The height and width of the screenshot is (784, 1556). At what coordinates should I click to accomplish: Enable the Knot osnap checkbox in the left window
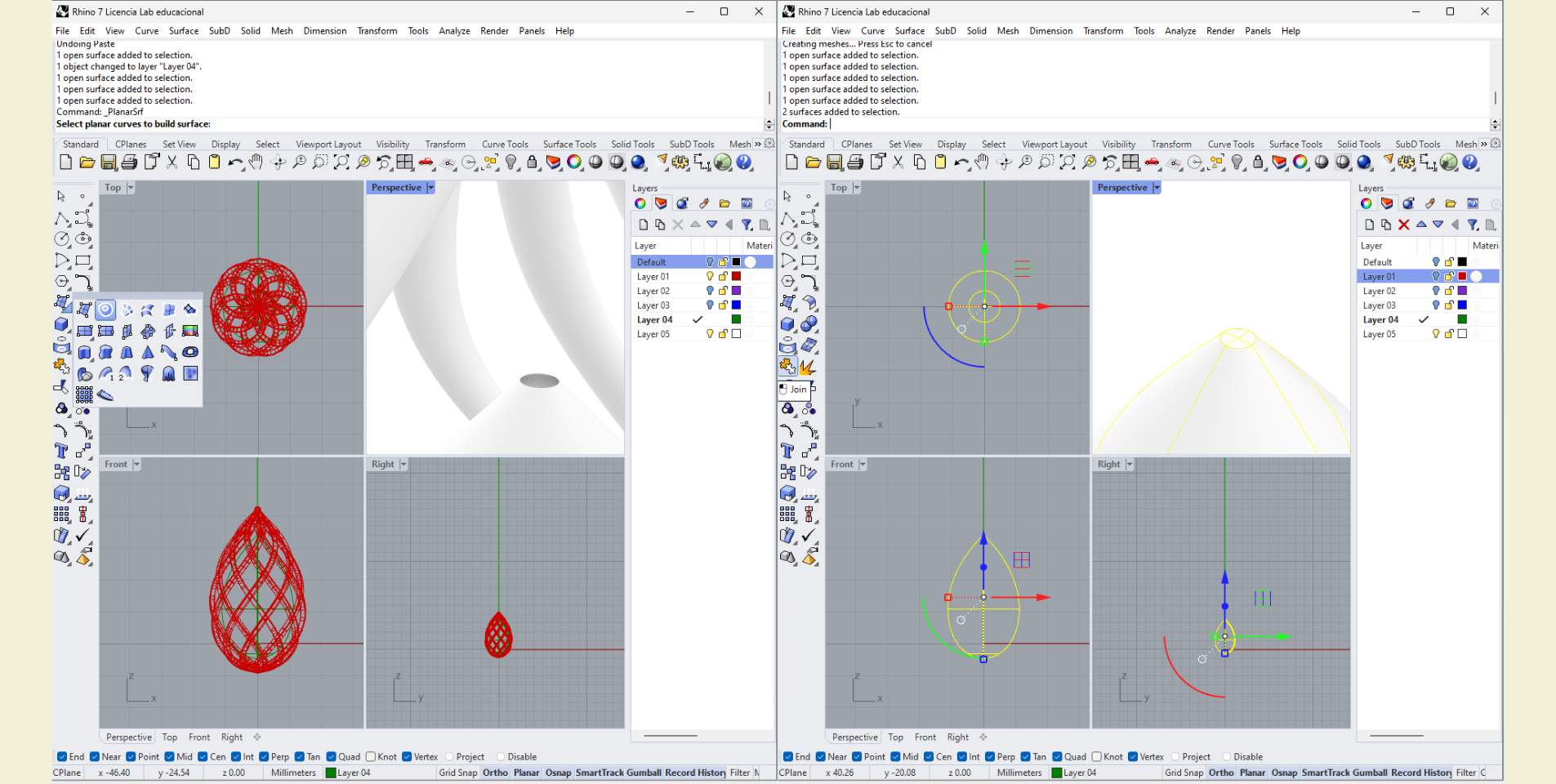point(371,757)
